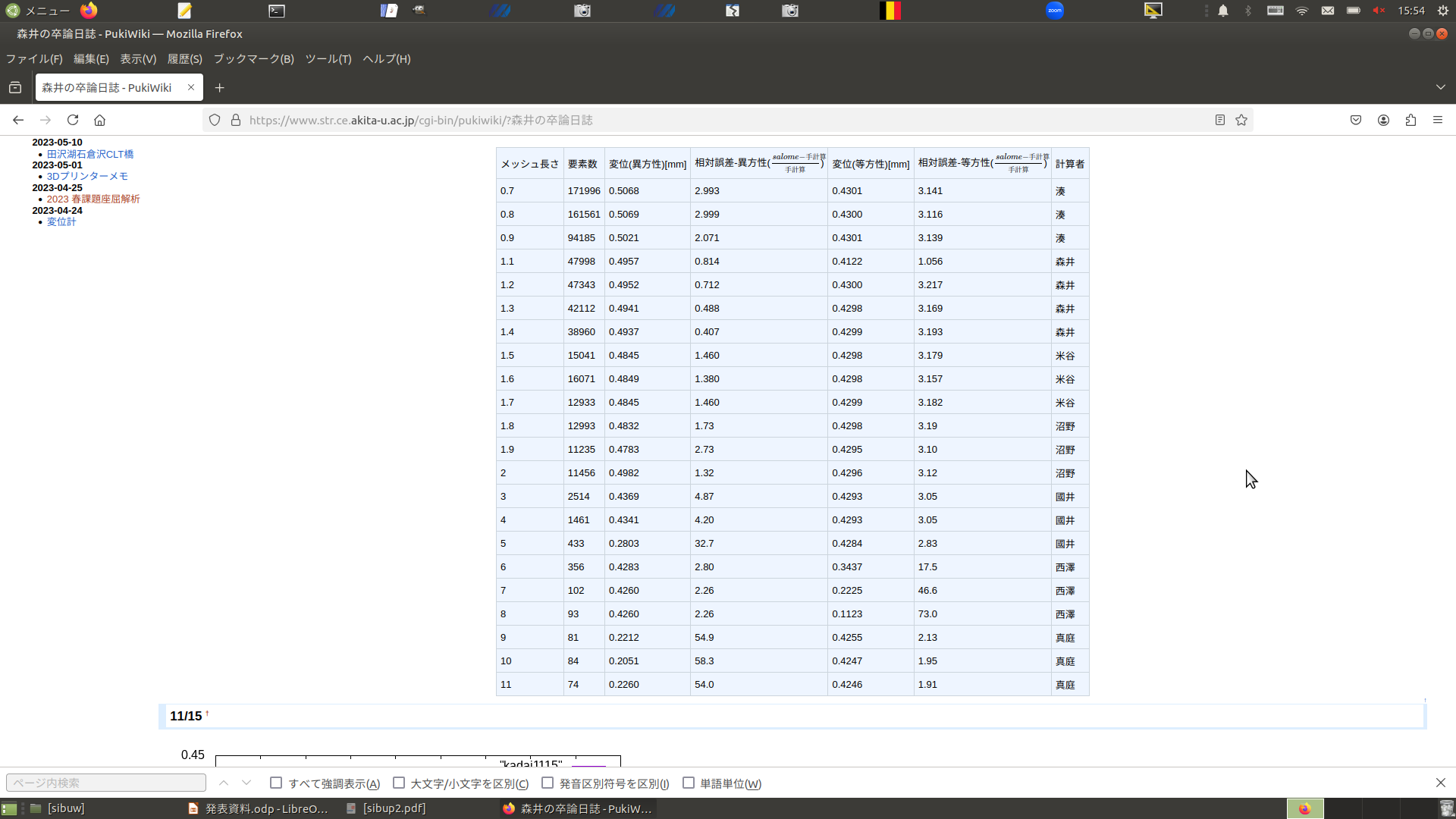Open the ツール(T) menu
Viewport: 1456px width, 819px height.
(328, 59)
